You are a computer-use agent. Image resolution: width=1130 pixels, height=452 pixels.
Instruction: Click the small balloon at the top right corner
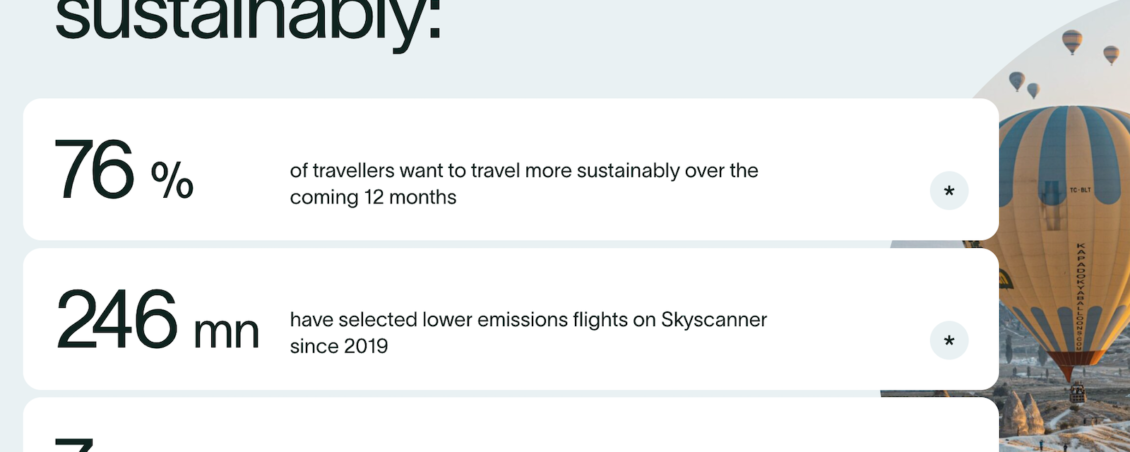1111,55
